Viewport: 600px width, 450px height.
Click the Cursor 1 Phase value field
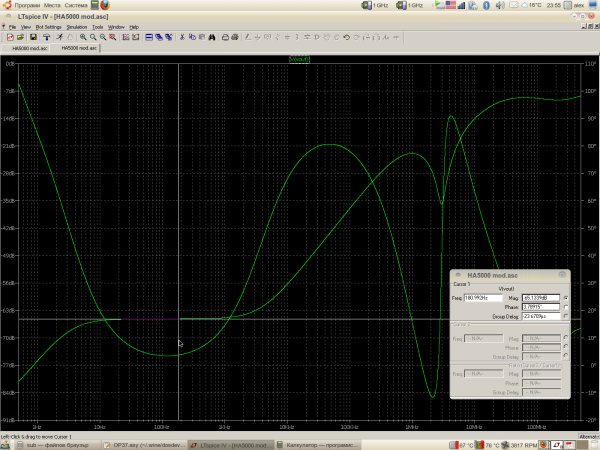tap(541, 307)
